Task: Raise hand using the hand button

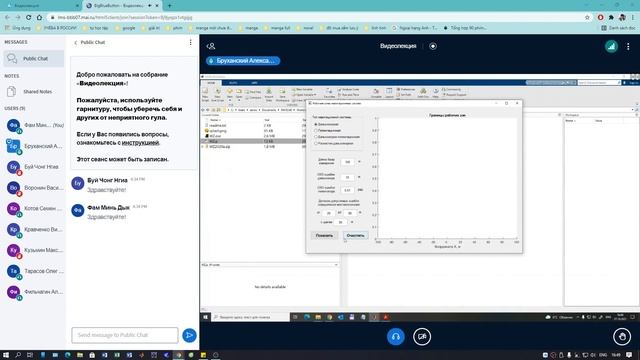Action: pos(622,337)
